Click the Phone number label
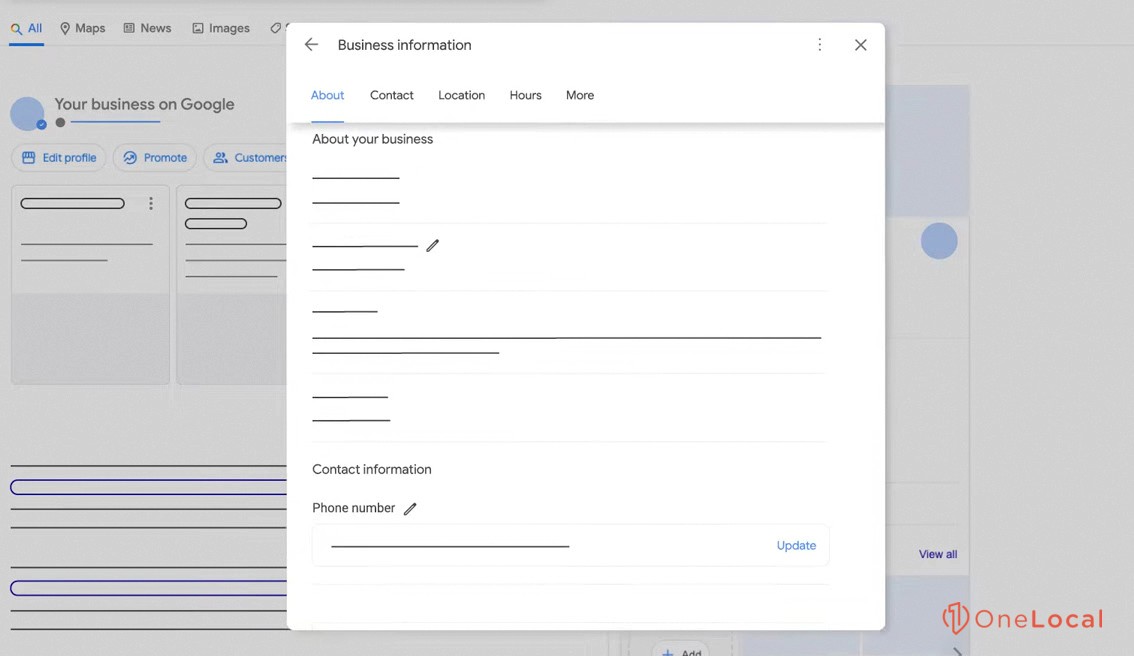 [353, 508]
